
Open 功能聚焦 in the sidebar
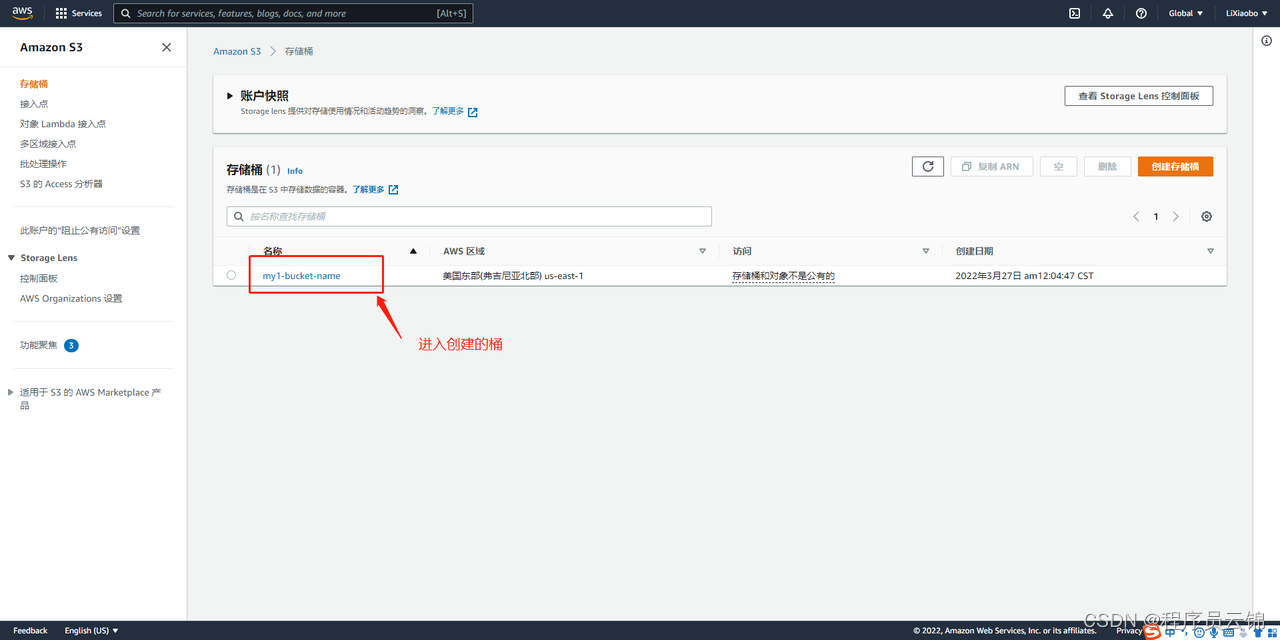(39, 345)
